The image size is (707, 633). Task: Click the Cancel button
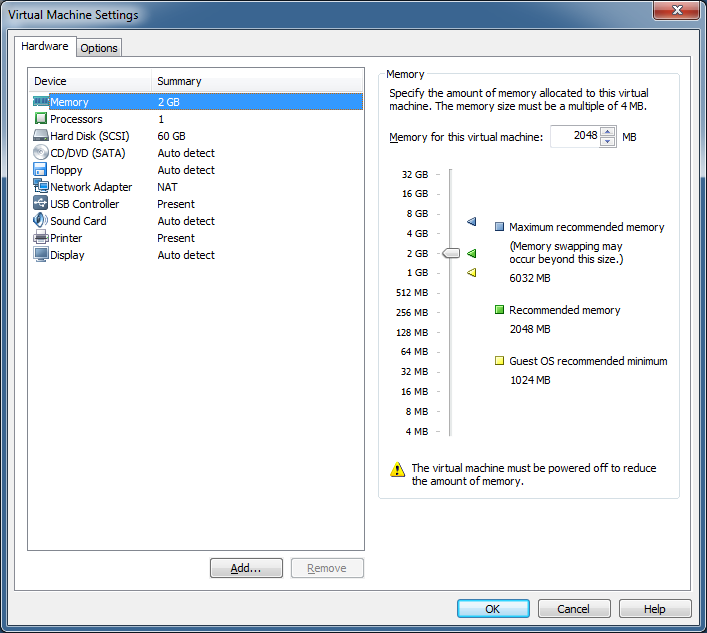tap(574, 609)
